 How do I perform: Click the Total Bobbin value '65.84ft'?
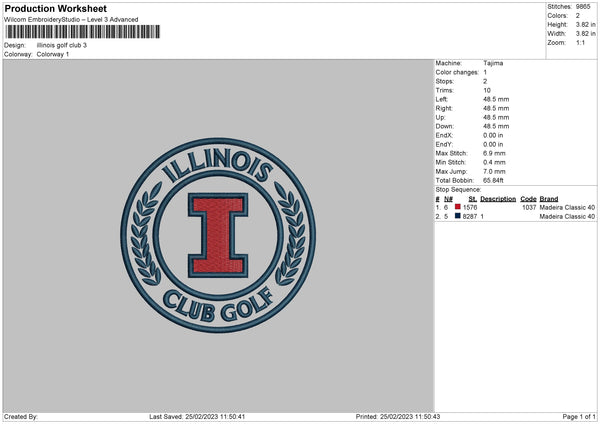493,181
